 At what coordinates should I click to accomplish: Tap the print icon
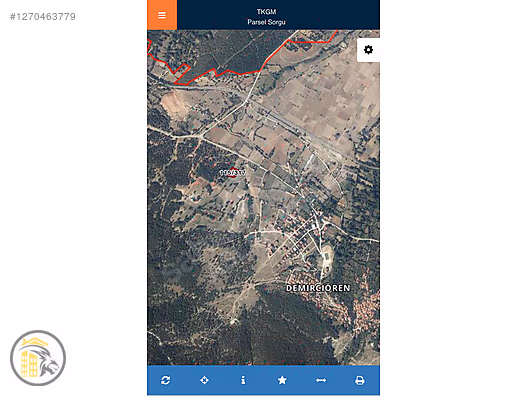pos(360,381)
